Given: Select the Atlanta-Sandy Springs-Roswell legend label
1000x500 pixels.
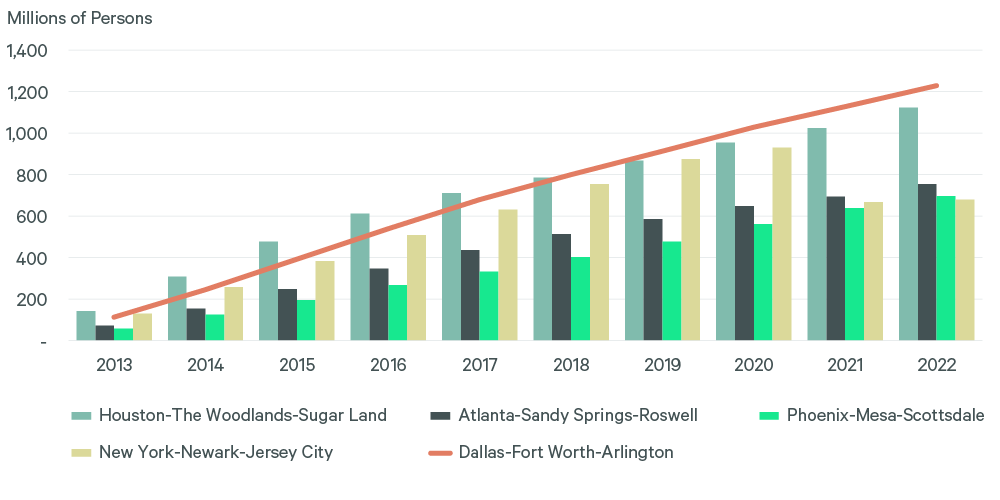Looking at the screenshot, I should (x=578, y=416).
